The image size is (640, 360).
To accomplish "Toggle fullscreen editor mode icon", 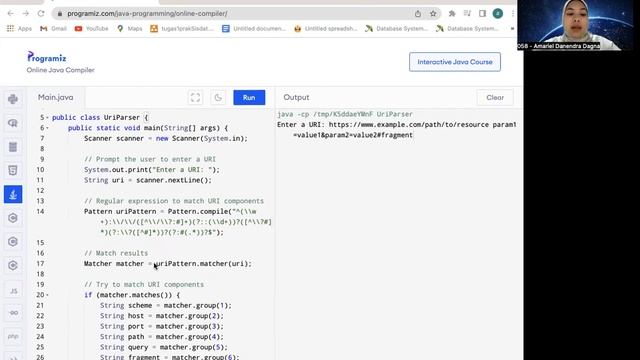I will coord(196,98).
